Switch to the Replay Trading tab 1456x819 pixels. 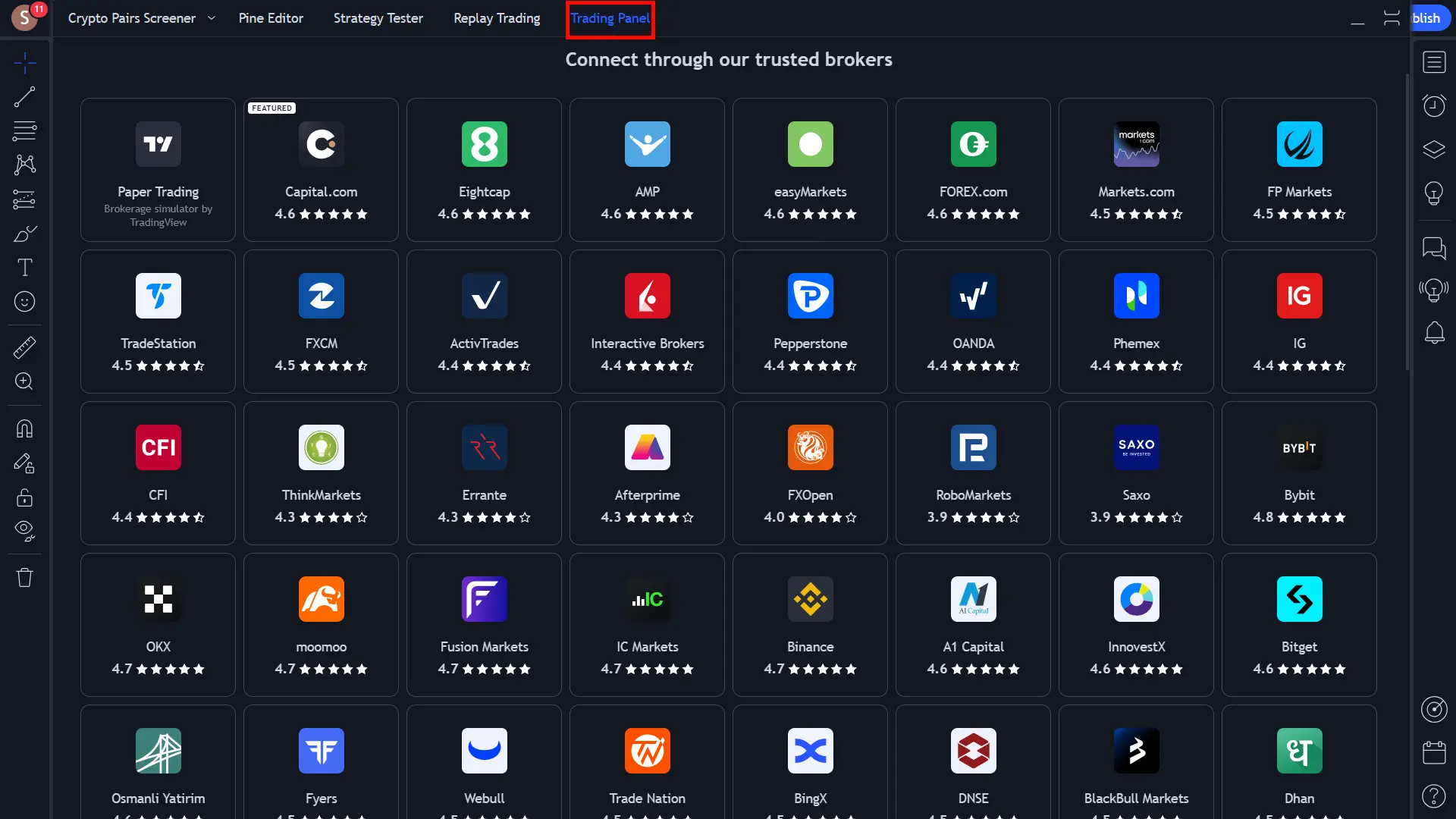pyautogui.click(x=497, y=18)
